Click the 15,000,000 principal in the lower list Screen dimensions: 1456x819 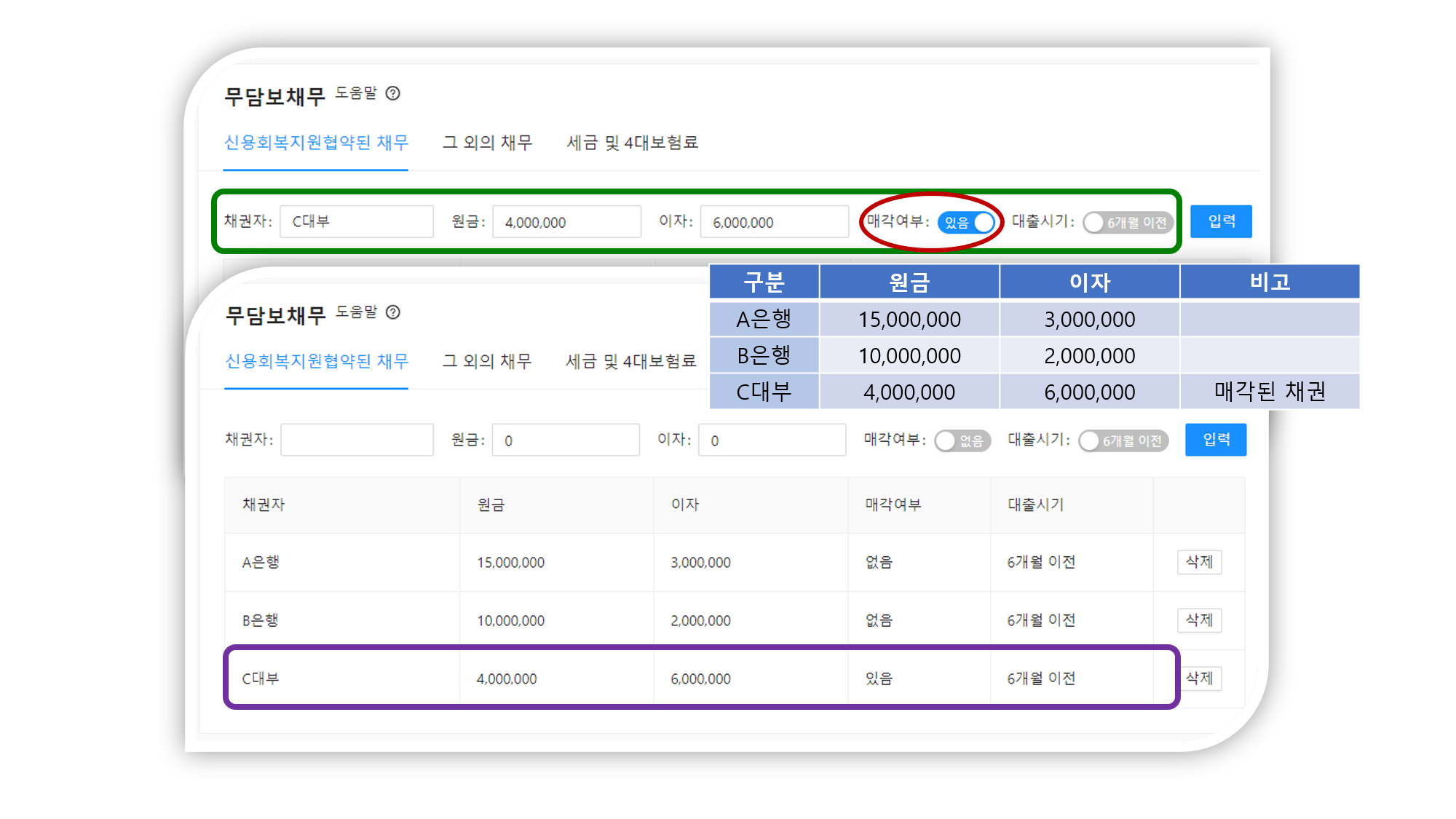tap(510, 563)
